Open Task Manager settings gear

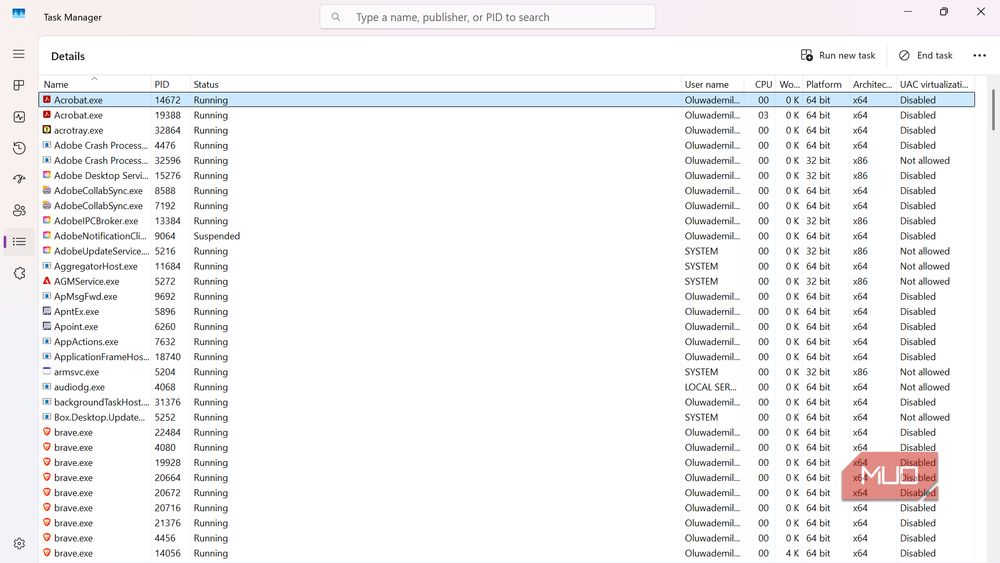[19, 543]
